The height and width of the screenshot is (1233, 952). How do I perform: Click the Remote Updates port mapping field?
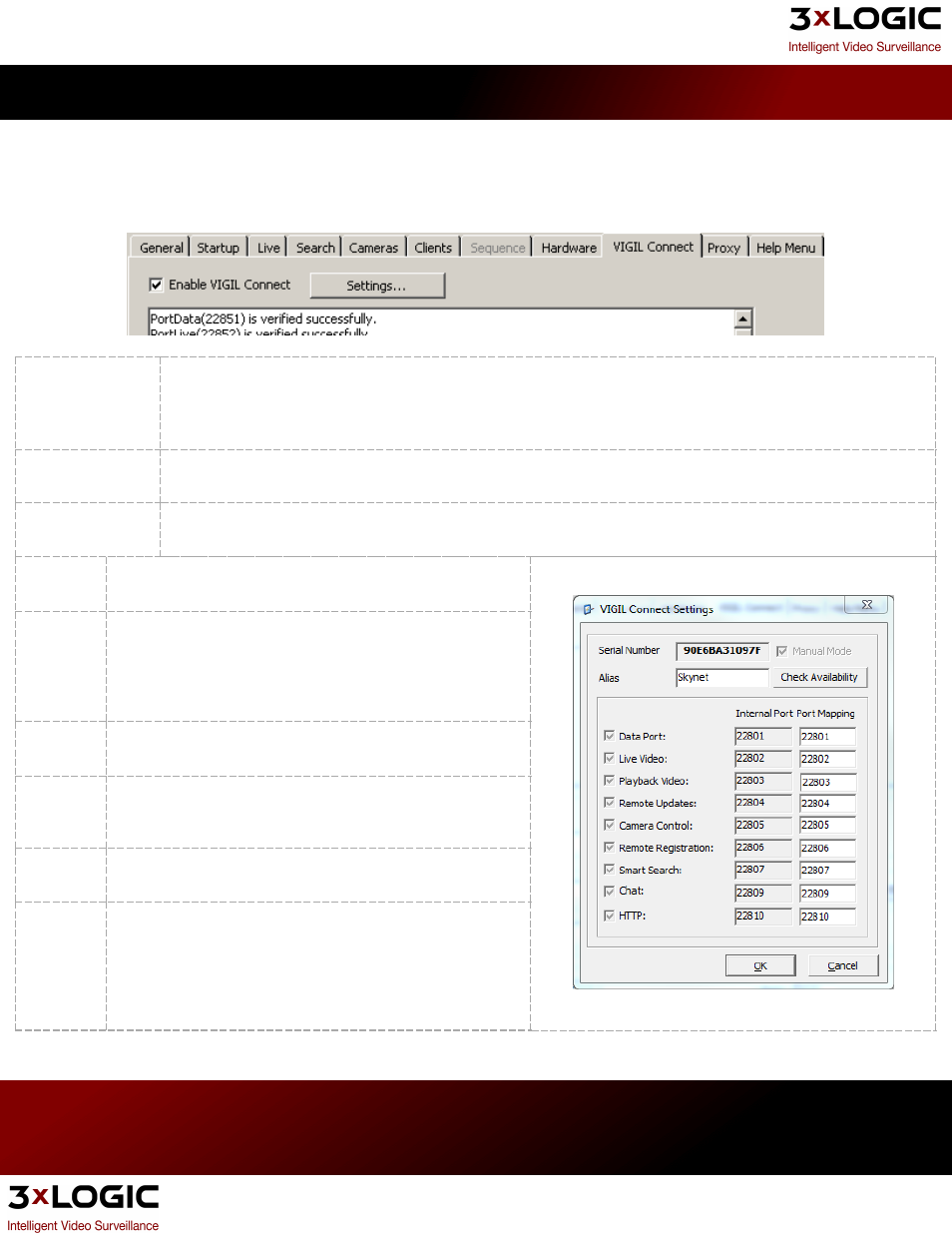827,804
